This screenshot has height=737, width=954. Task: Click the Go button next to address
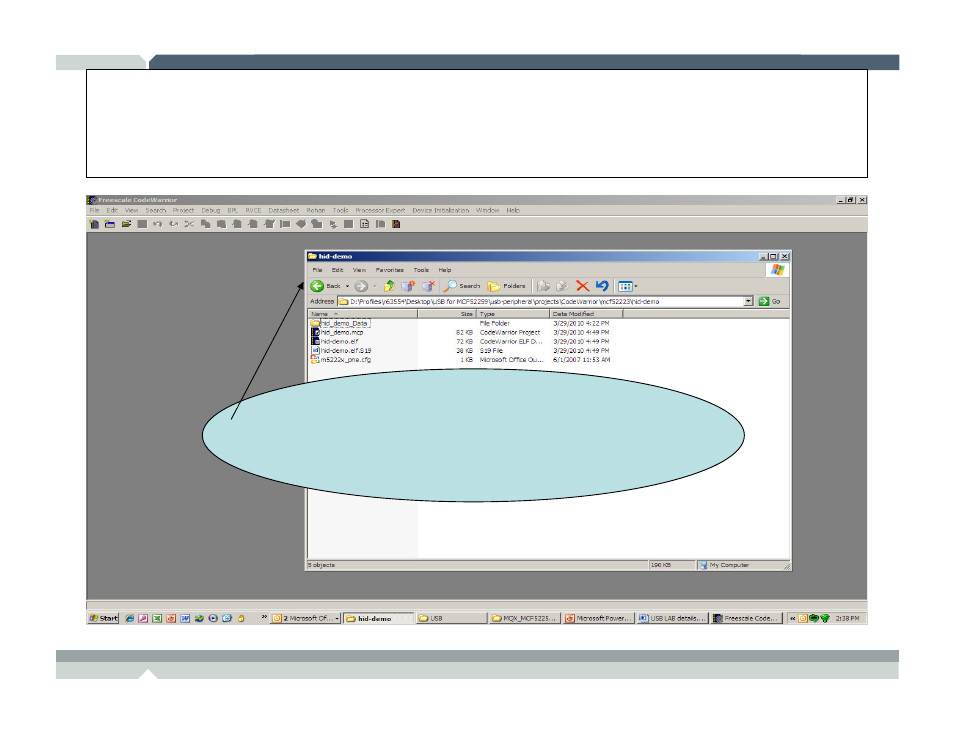[x=770, y=301]
